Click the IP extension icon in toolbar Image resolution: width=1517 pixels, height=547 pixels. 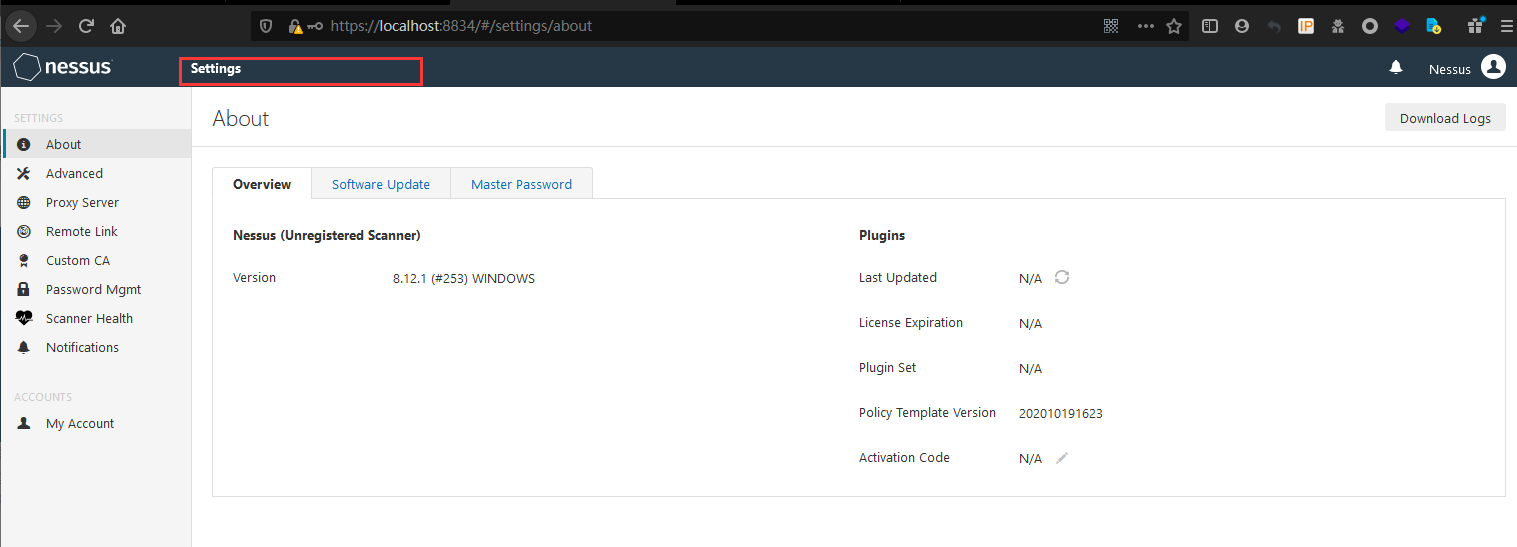pos(1306,26)
